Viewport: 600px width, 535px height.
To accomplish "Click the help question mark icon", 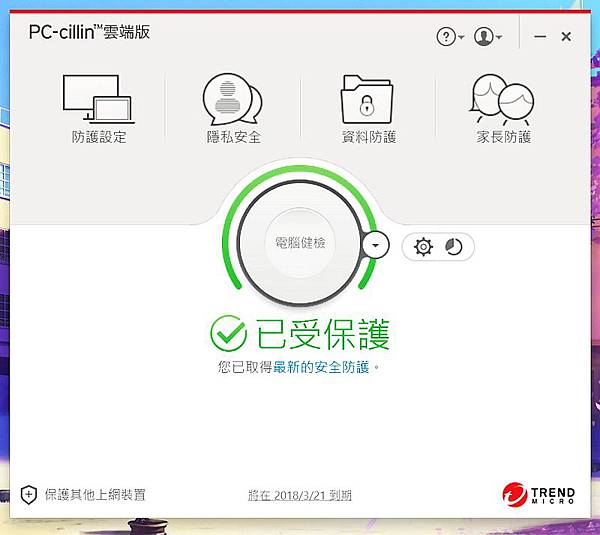I will point(446,37).
